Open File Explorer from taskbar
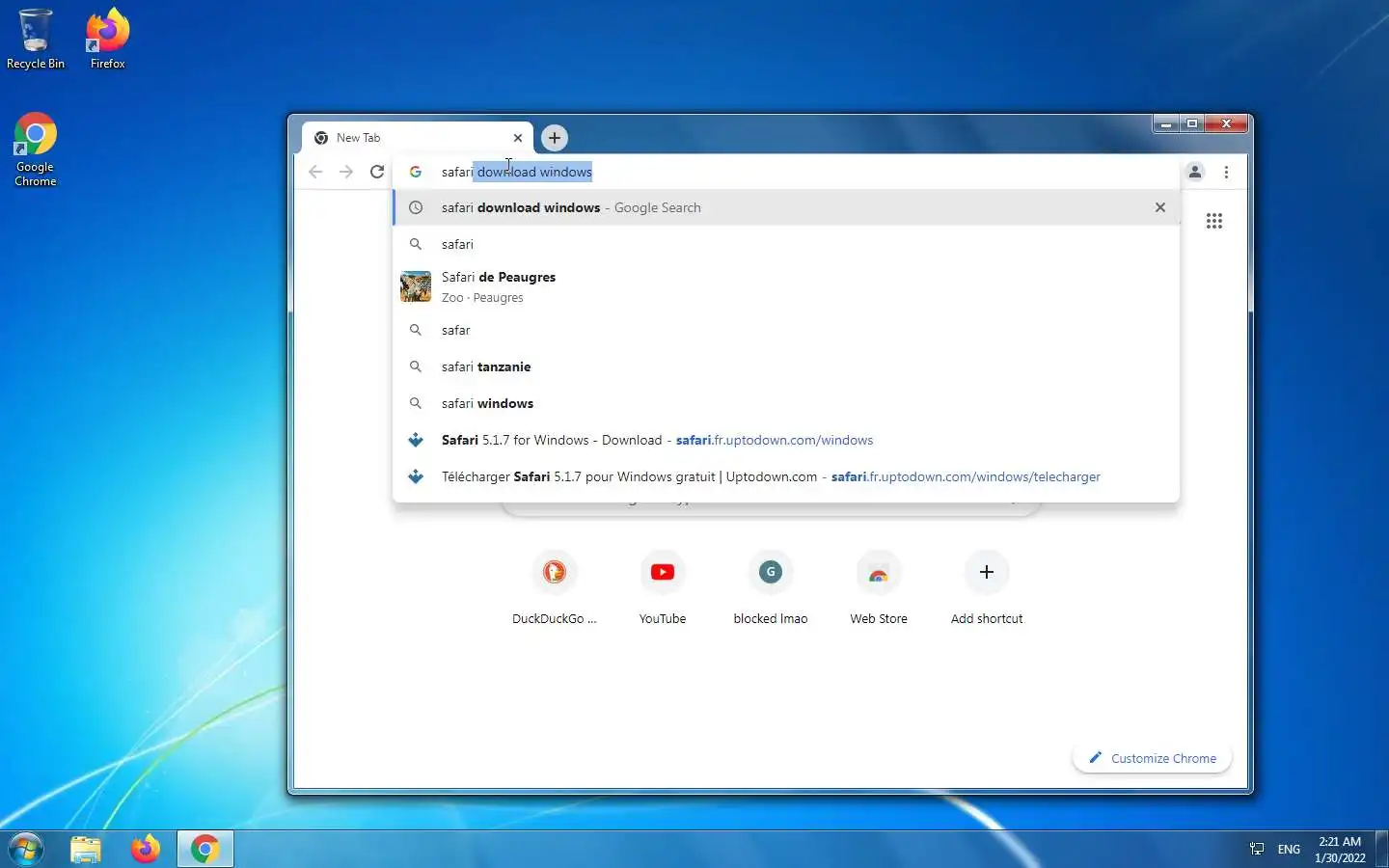This screenshot has width=1389, height=868. pos(86,849)
